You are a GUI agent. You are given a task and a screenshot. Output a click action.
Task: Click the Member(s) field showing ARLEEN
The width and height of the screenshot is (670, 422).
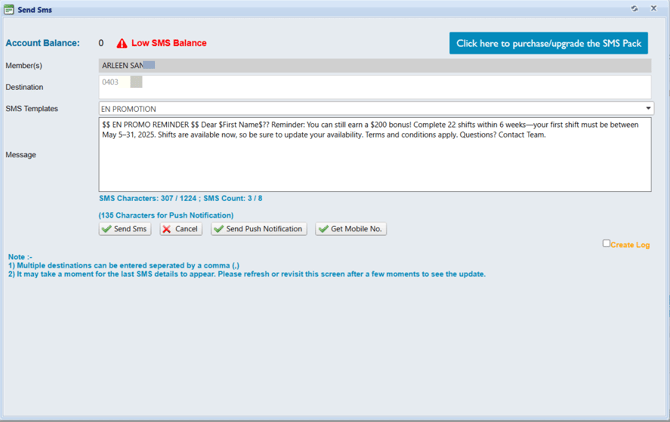[375, 65]
